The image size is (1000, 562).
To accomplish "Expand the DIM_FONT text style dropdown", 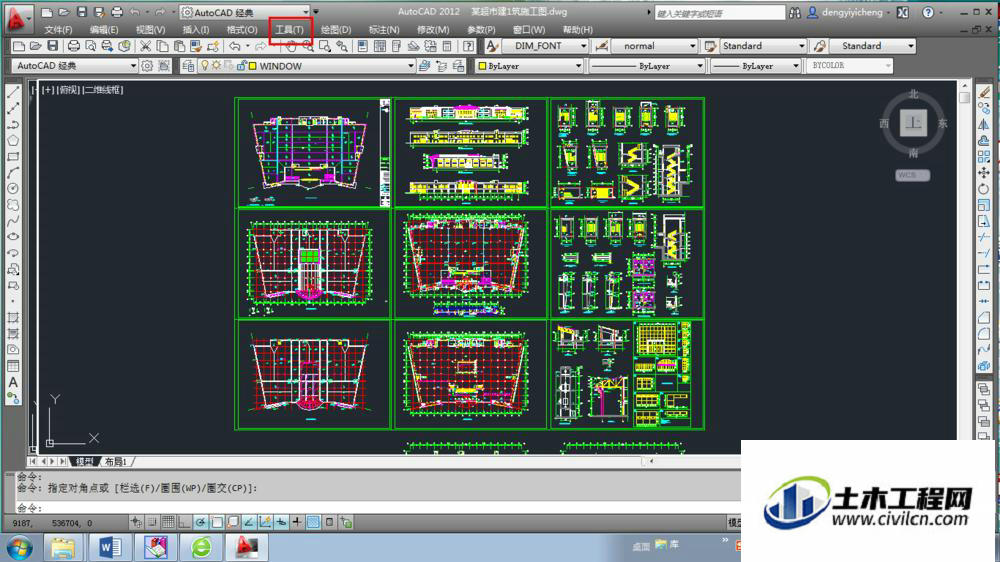I will coord(583,46).
